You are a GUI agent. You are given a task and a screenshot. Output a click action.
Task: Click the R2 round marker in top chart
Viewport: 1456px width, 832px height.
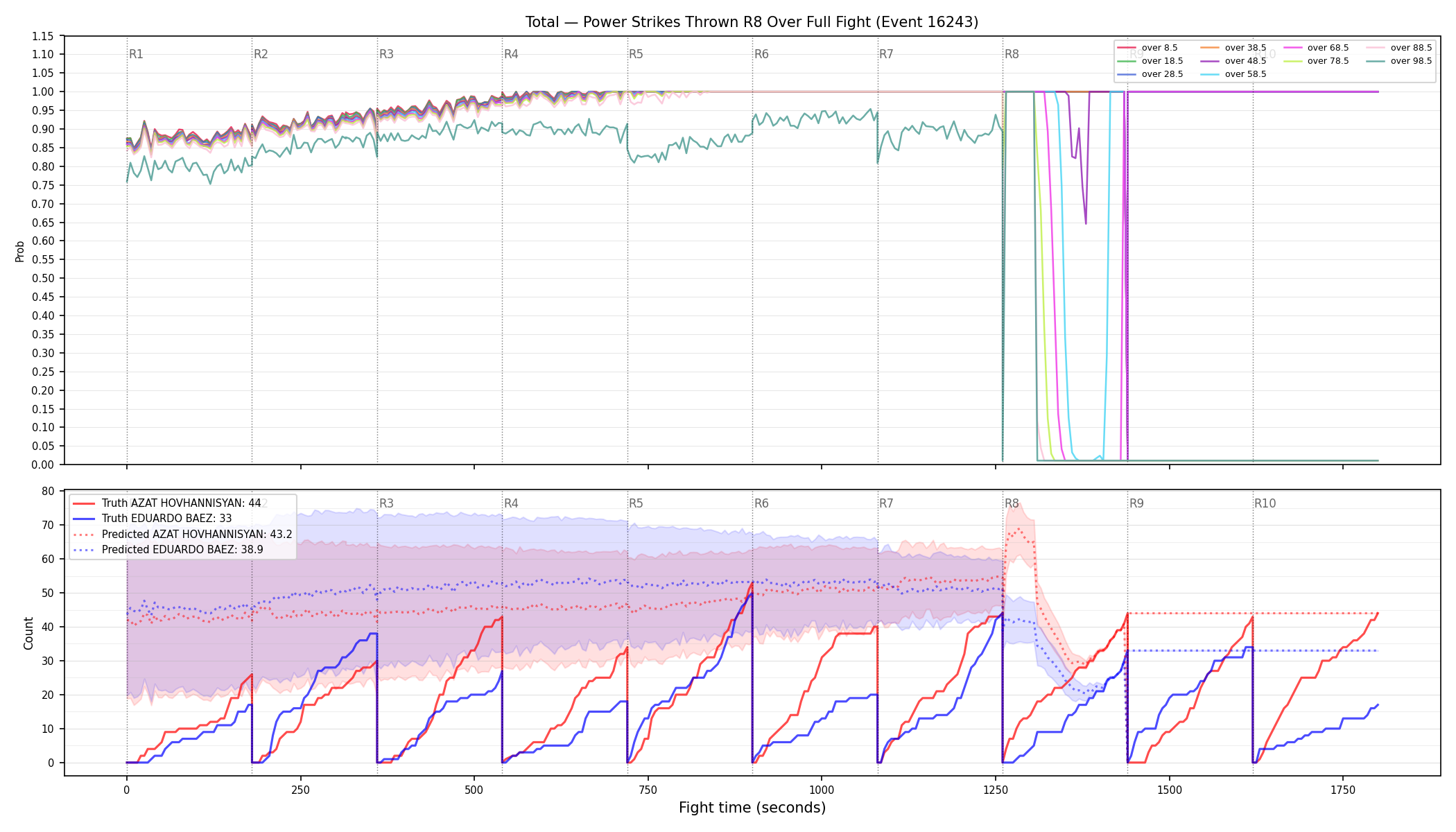pyautogui.click(x=261, y=54)
